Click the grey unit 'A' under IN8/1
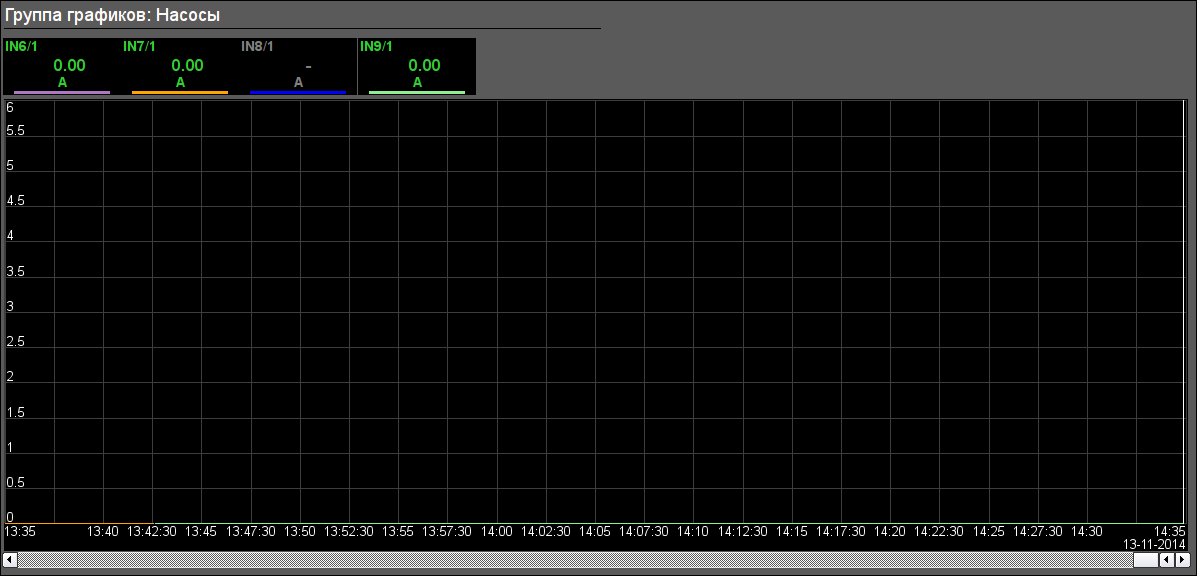This screenshot has width=1197, height=576. click(x=298, y=82)
